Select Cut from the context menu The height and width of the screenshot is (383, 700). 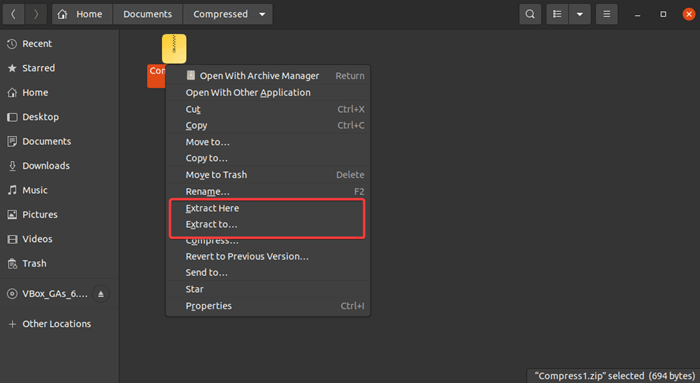[268, 109]
